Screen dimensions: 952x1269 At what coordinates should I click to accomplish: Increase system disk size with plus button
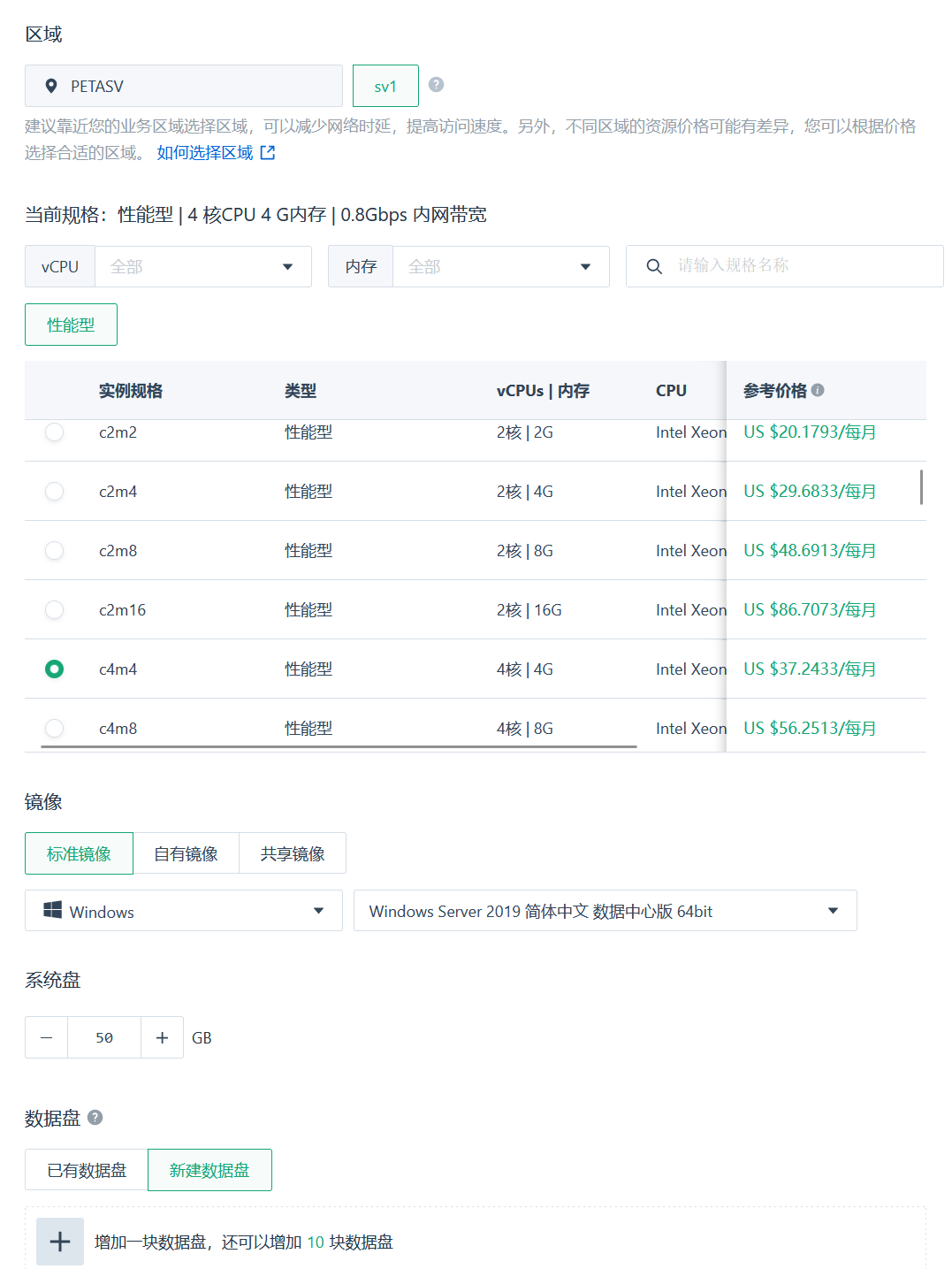[x=162, y=1037]
